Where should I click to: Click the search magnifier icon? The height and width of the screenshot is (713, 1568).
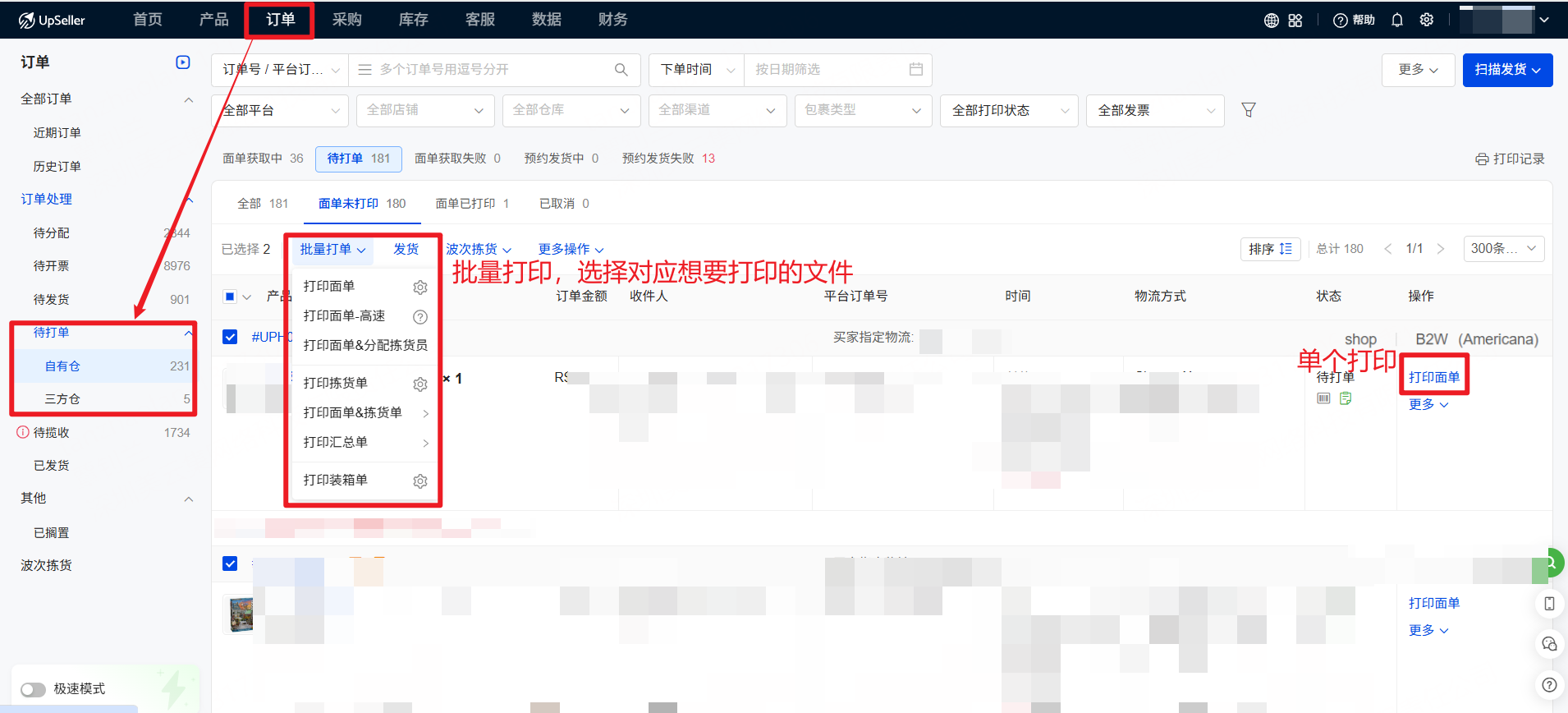click(x=621, y=70)
